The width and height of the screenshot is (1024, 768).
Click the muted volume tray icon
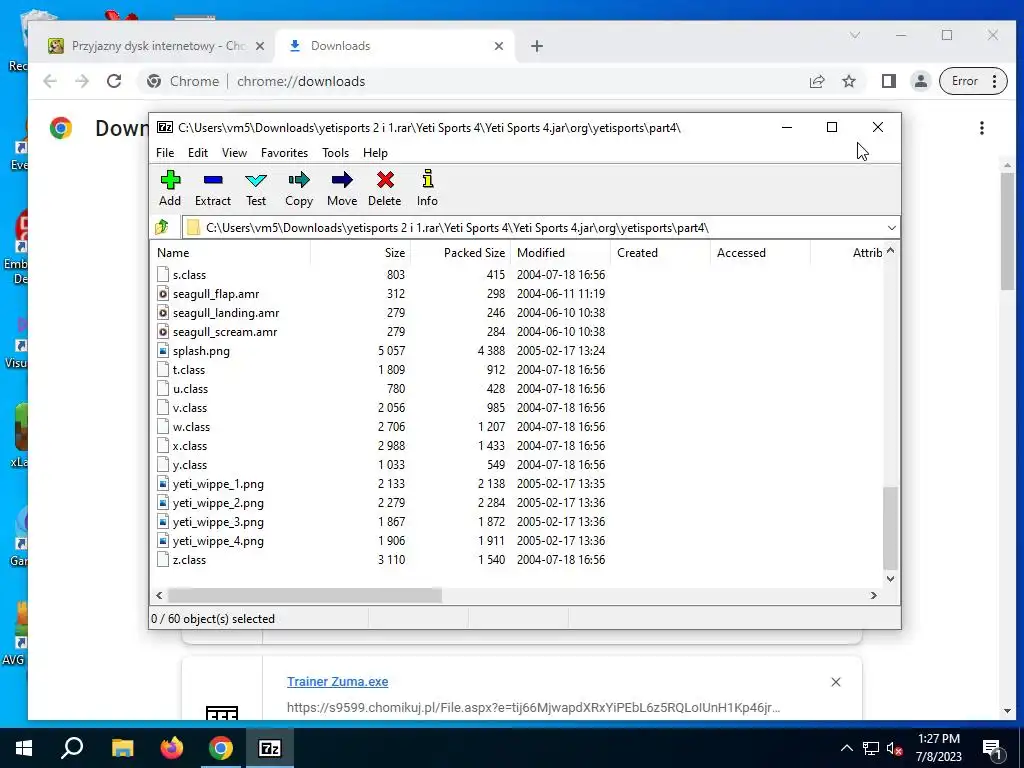[894, 748]
